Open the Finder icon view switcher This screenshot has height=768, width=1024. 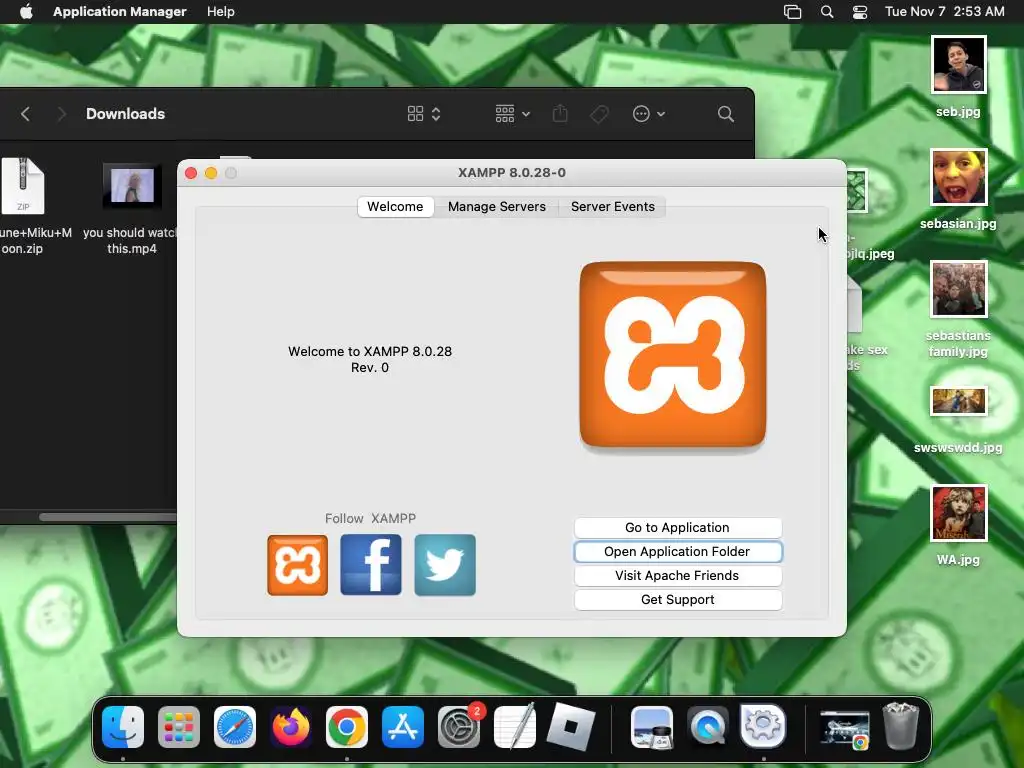coord(424,114)
